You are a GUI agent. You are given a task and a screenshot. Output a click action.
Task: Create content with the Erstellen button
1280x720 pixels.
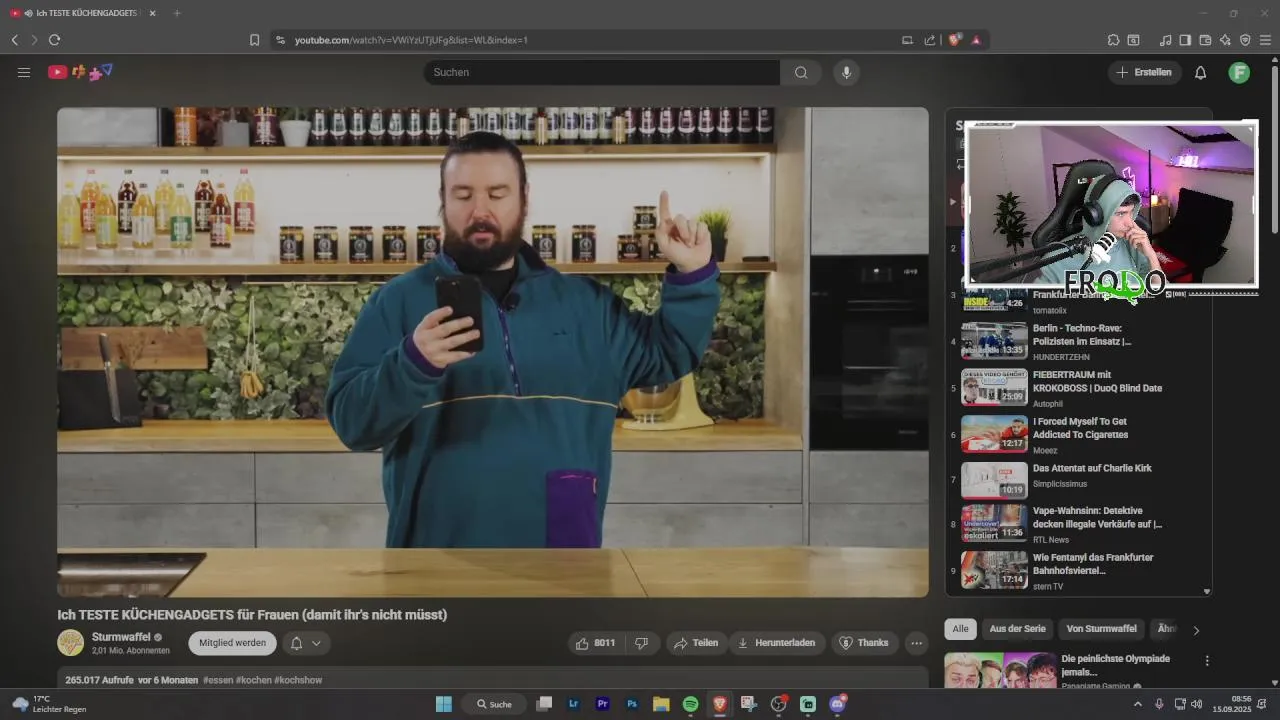(1144, 72)
